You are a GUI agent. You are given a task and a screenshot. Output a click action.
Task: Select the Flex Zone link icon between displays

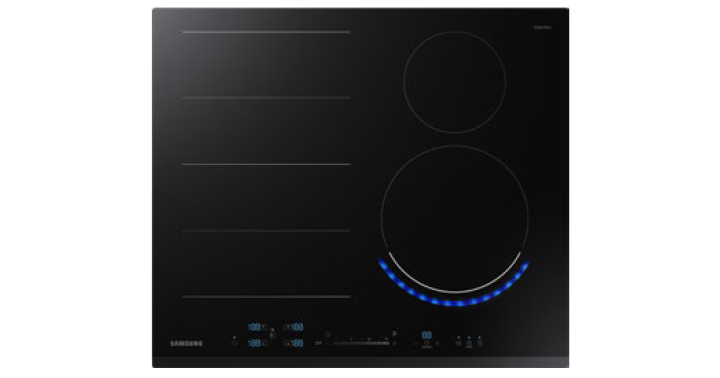(x=272, y=335)
